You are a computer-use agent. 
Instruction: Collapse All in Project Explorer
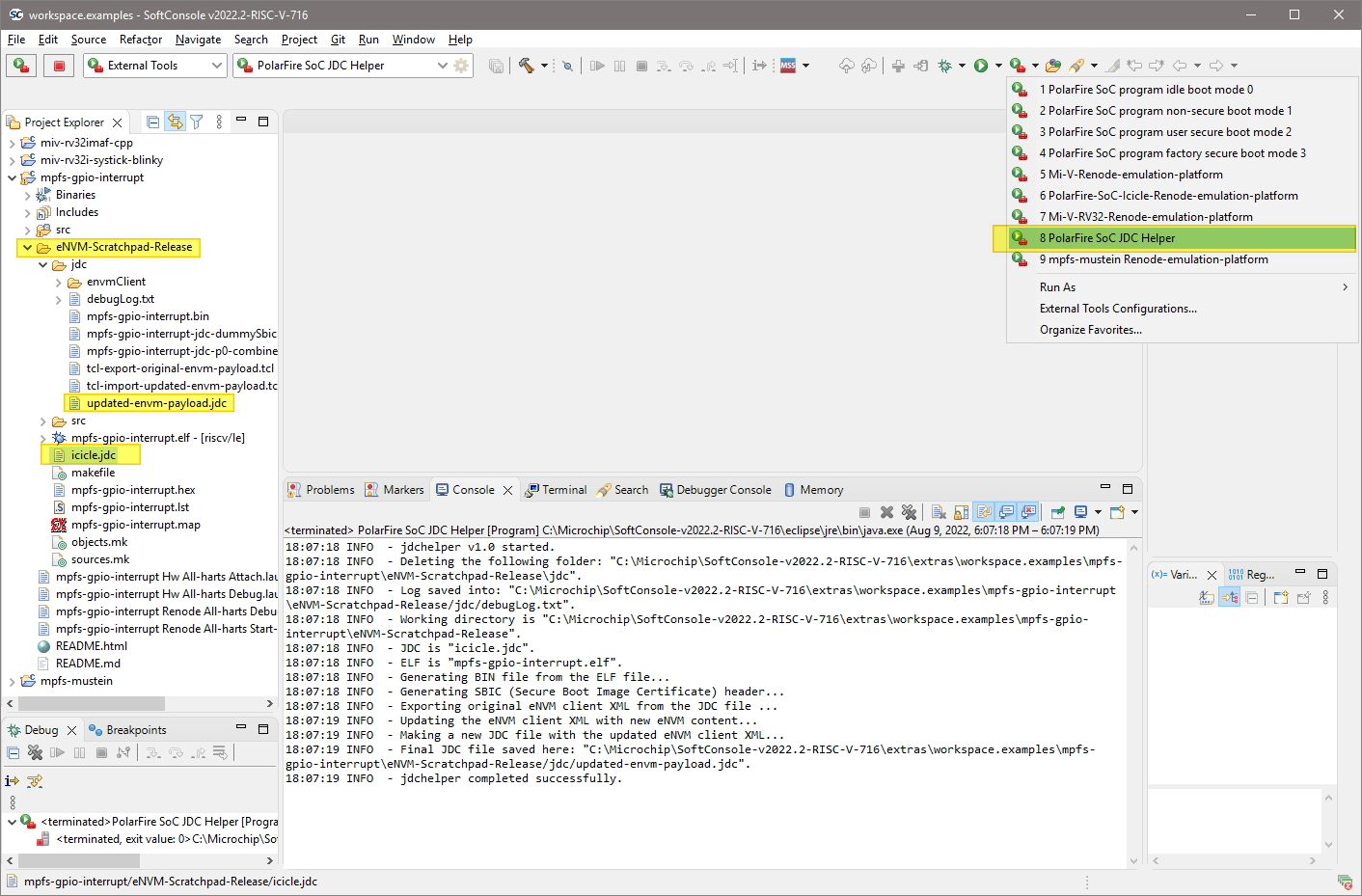(x=152, y=122)
